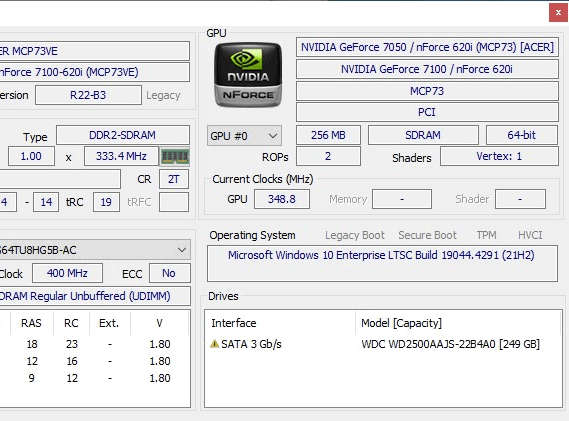The width and height of the screenshot is (569, 421).
Task: Click the 400 MHz module clock field
Action: coord(67,273)
